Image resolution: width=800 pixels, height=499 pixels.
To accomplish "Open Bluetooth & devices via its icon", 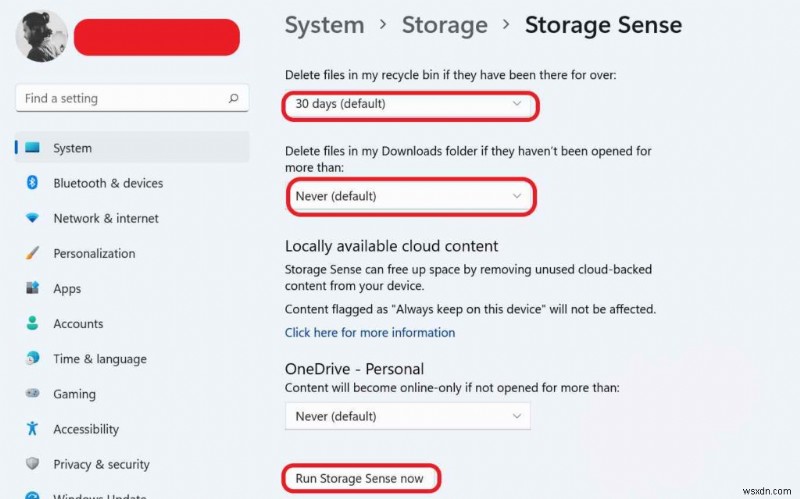I will click(33, 183).
